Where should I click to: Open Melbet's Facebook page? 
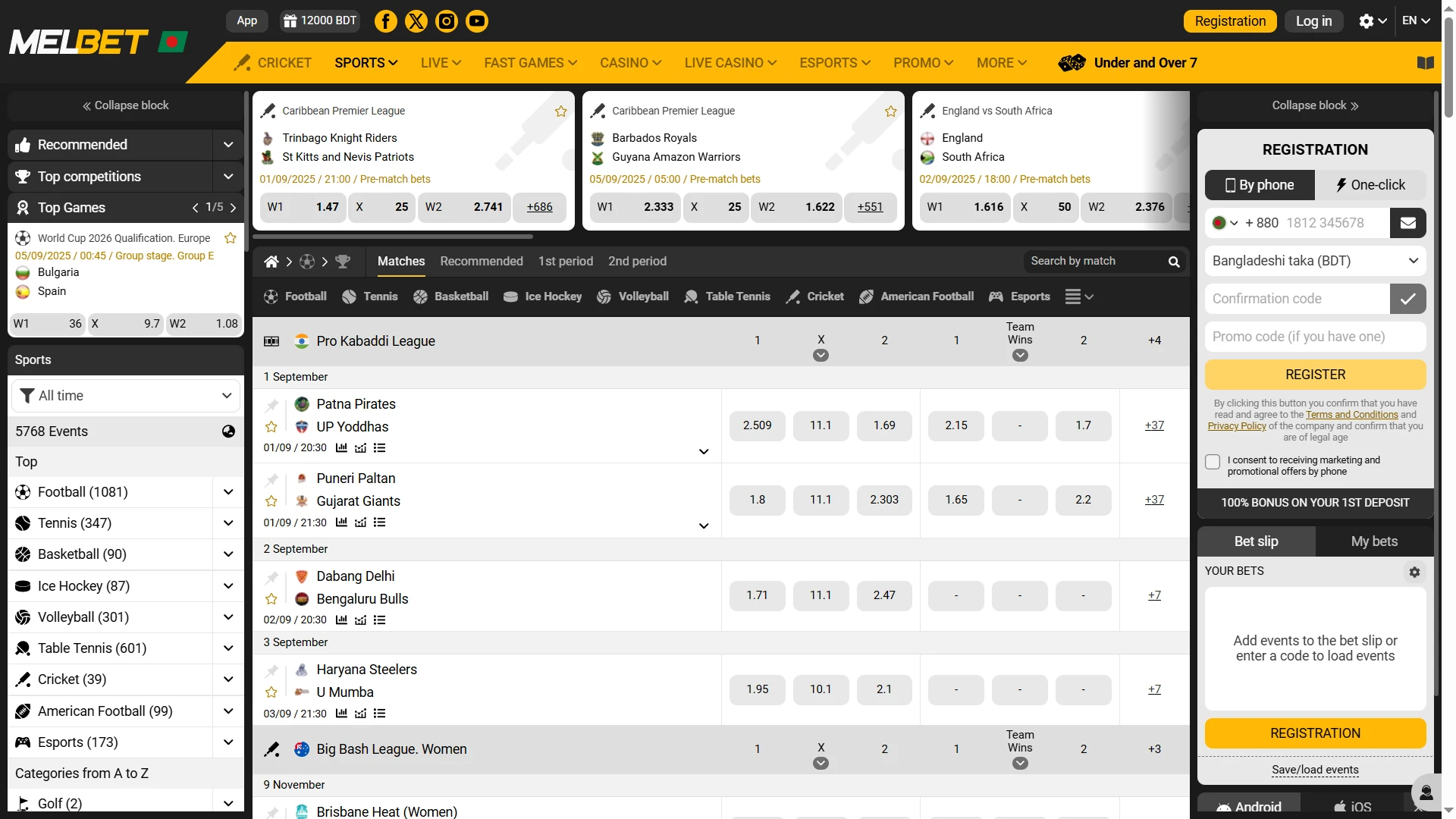click(385, 20)
